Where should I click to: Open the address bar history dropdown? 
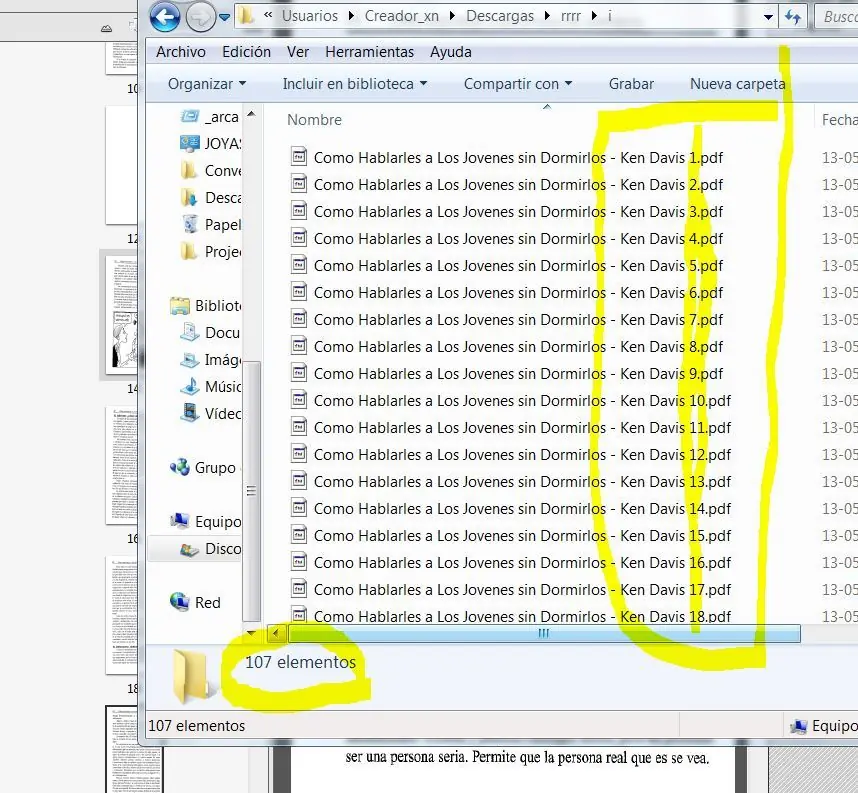768,17
